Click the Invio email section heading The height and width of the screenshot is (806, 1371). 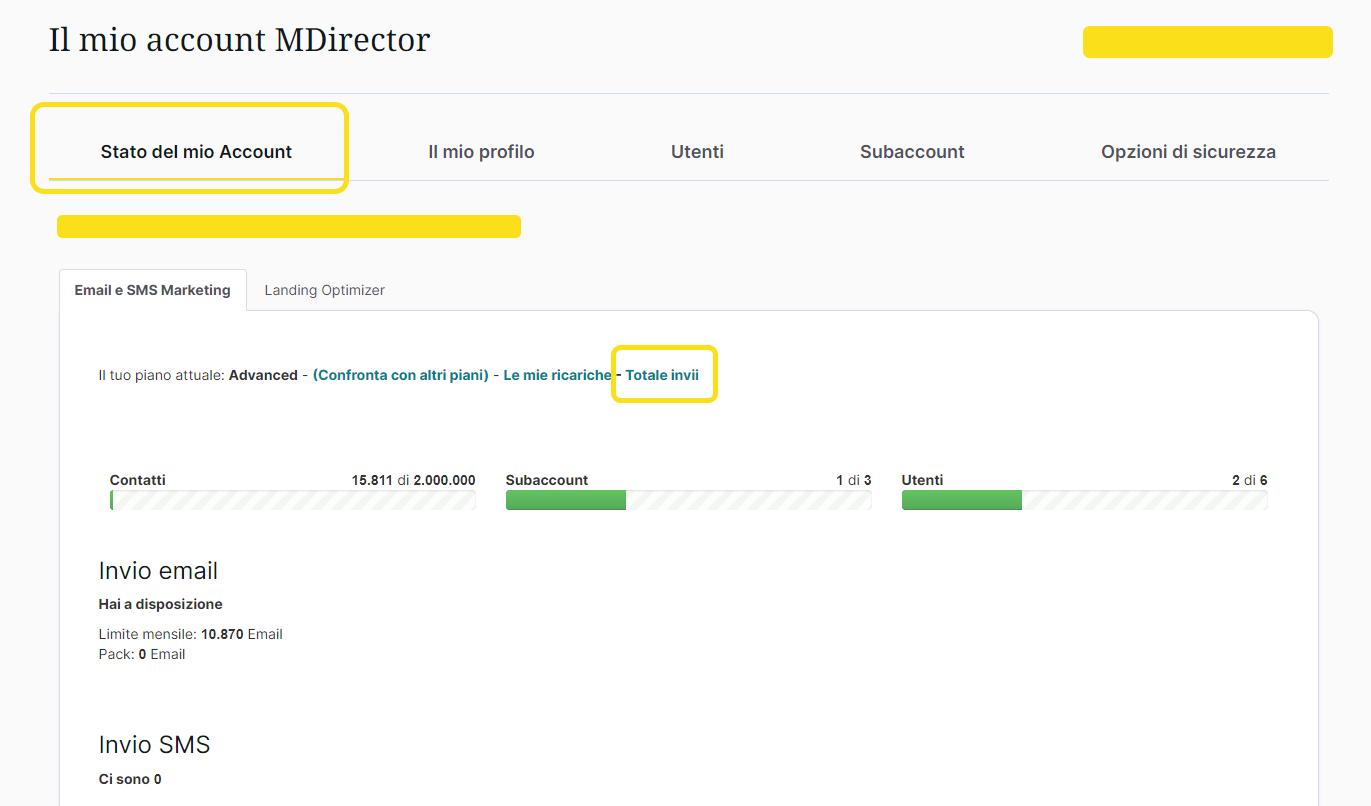(x=158, y=571)
